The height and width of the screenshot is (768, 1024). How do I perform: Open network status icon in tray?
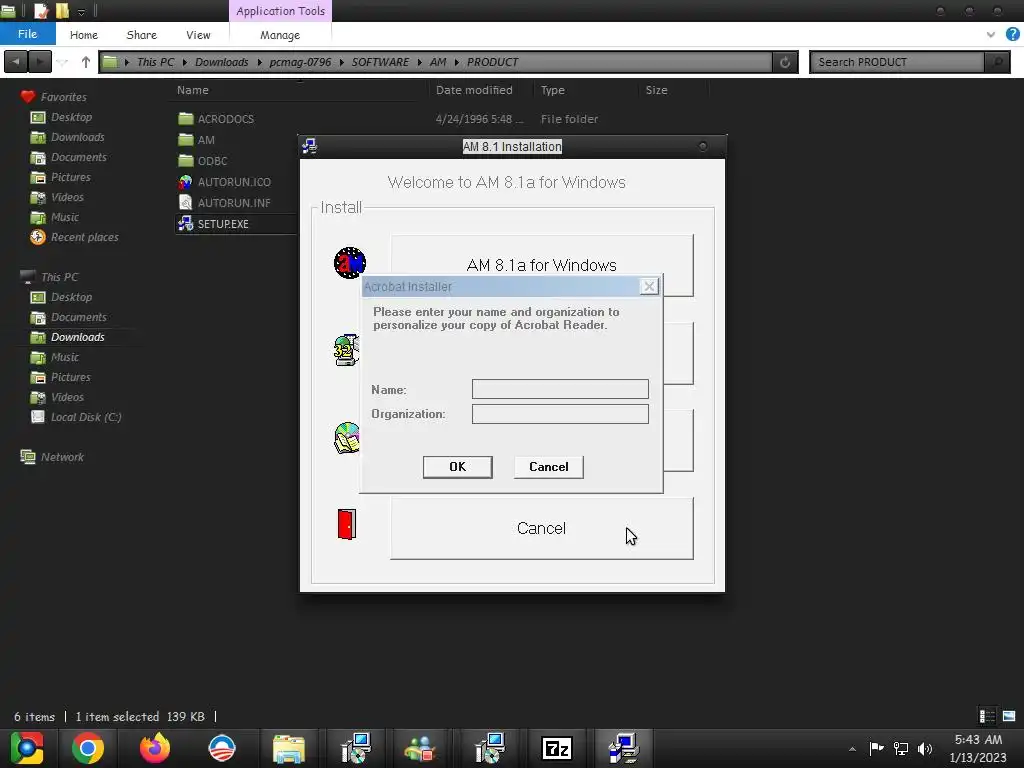click(901, 749)
